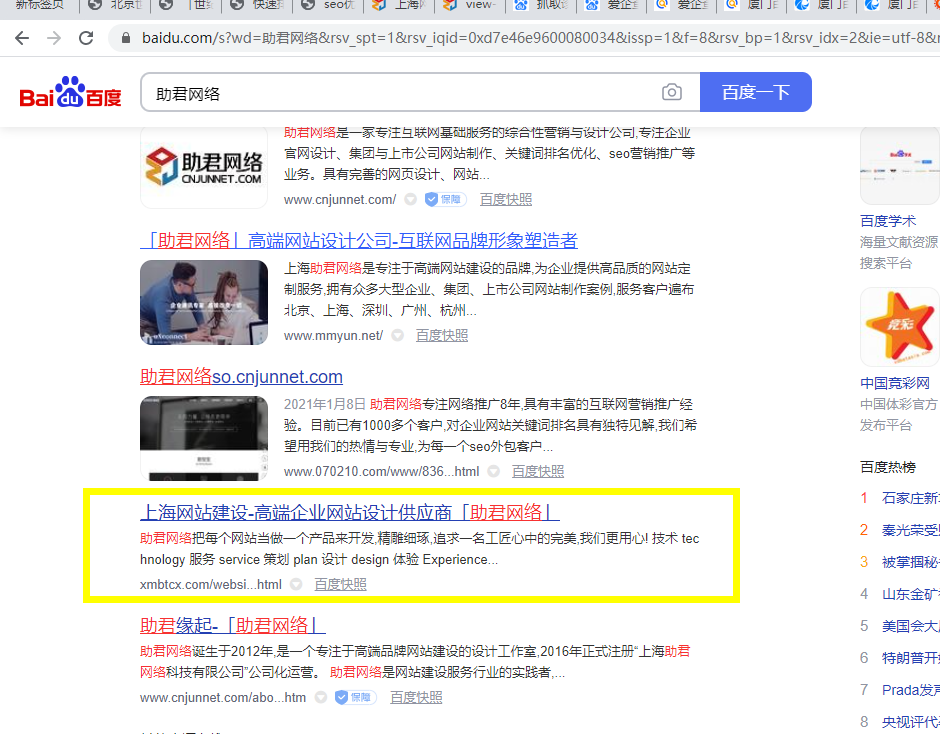
Task: Click the www.cnjunnet.com/ URL text
Action: [x=340, y=200]
